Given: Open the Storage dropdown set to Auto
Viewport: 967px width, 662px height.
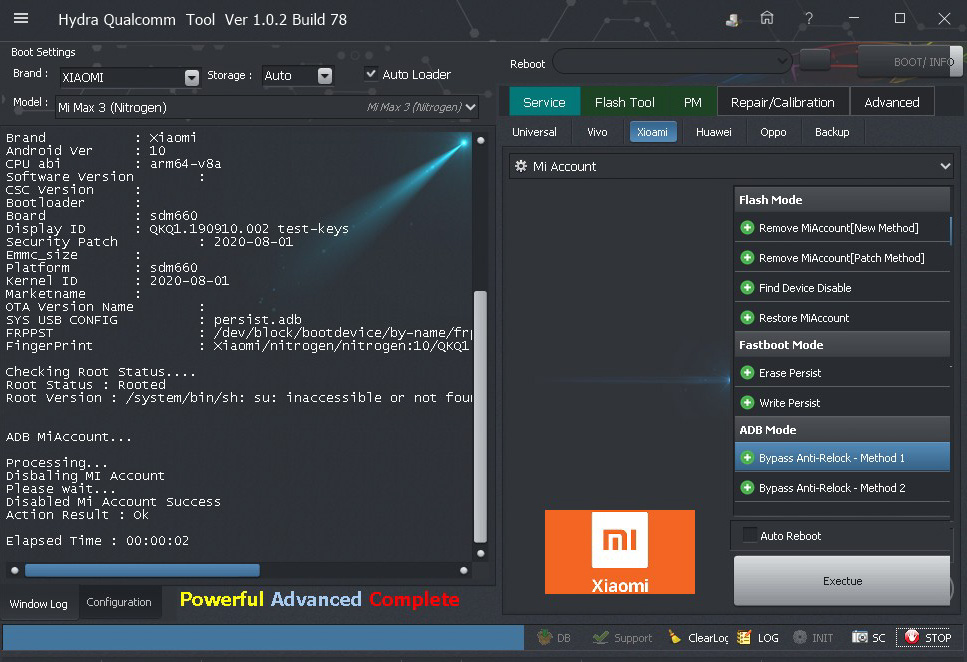Looking at the screenshot, I should coord(324,76).
